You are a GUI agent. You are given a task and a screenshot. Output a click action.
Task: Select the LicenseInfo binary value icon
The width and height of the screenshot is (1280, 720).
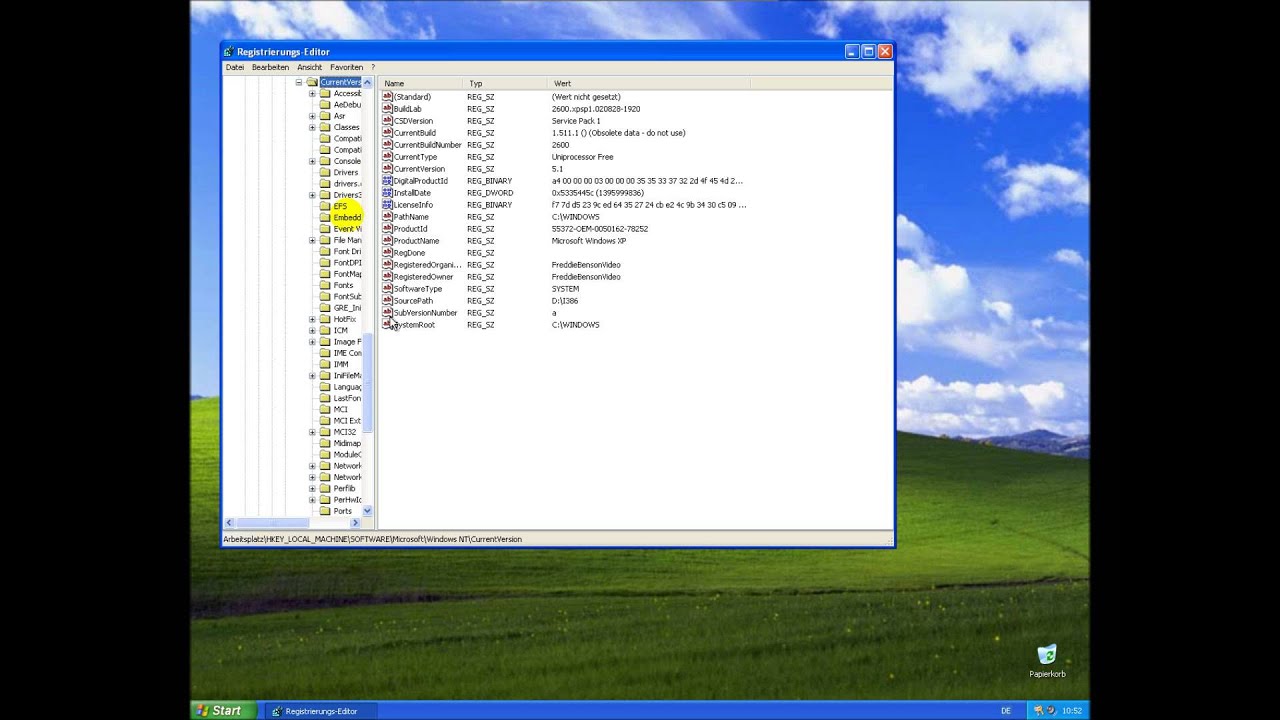click(x=387, y=205)
